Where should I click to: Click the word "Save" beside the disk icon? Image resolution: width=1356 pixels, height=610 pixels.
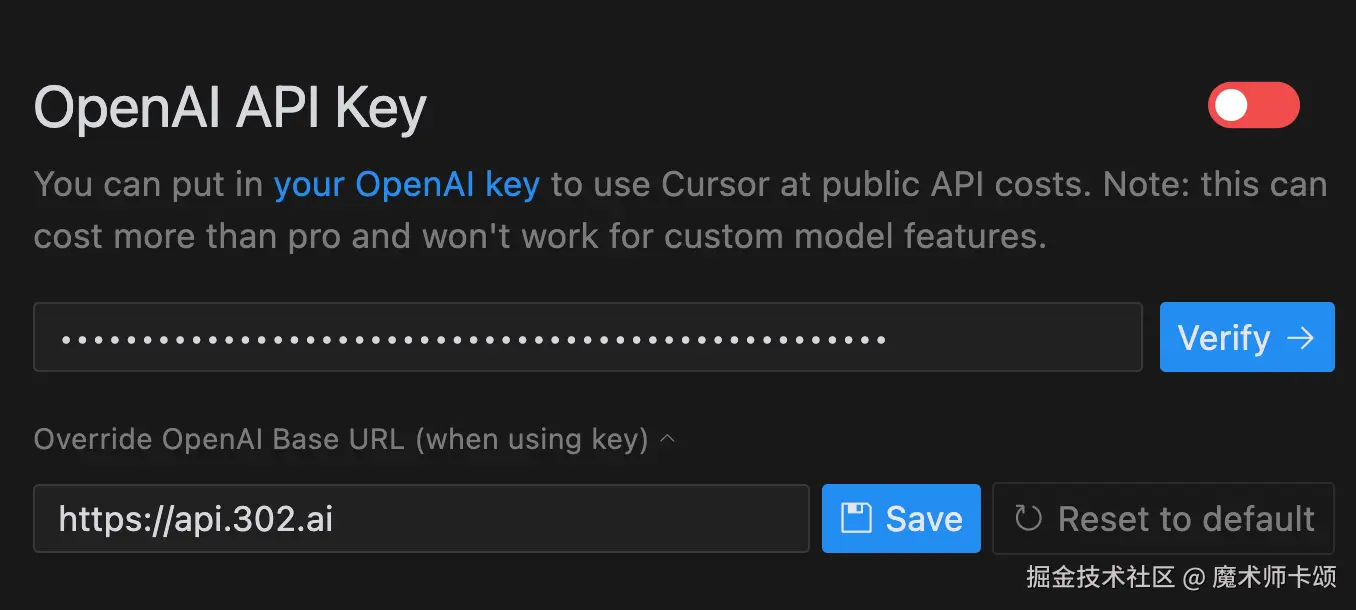coord(924,519)
